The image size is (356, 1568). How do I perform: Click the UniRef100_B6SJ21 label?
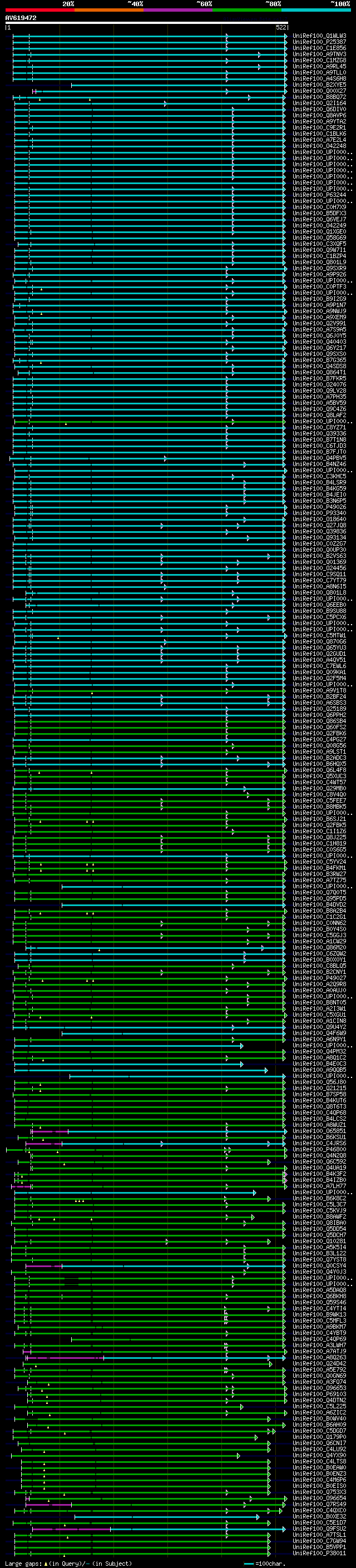tap(319, 819)
